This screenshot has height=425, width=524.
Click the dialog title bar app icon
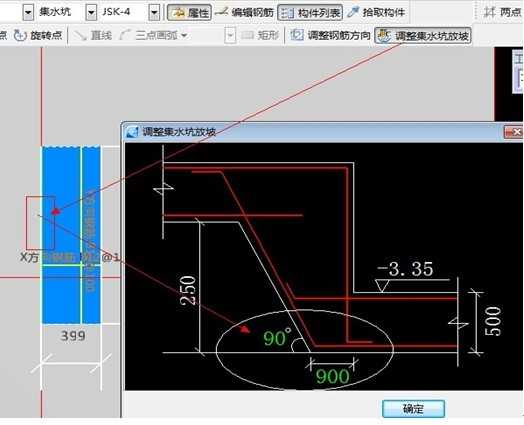pyautogui.click(x=132, y=132)
